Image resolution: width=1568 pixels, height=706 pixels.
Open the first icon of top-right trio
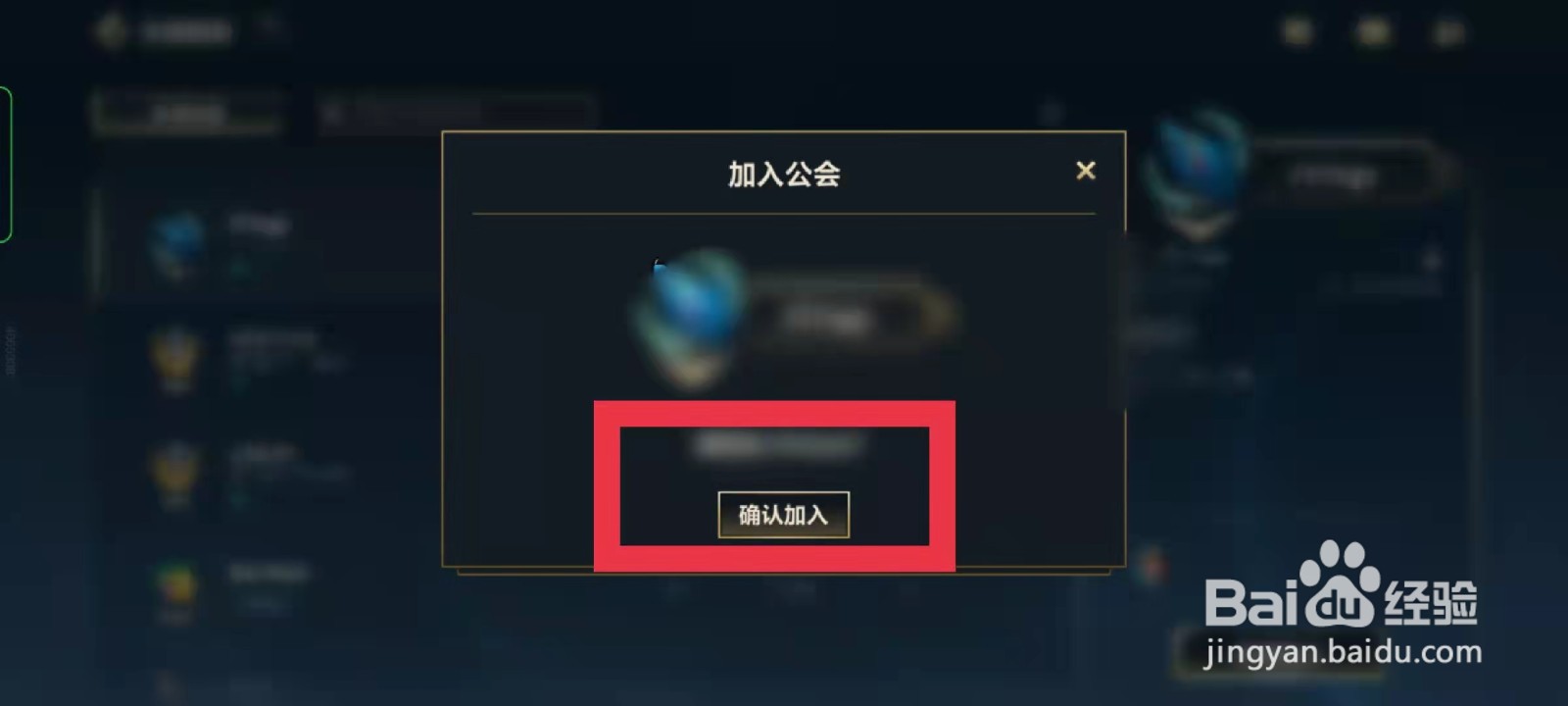[1298, 32]
